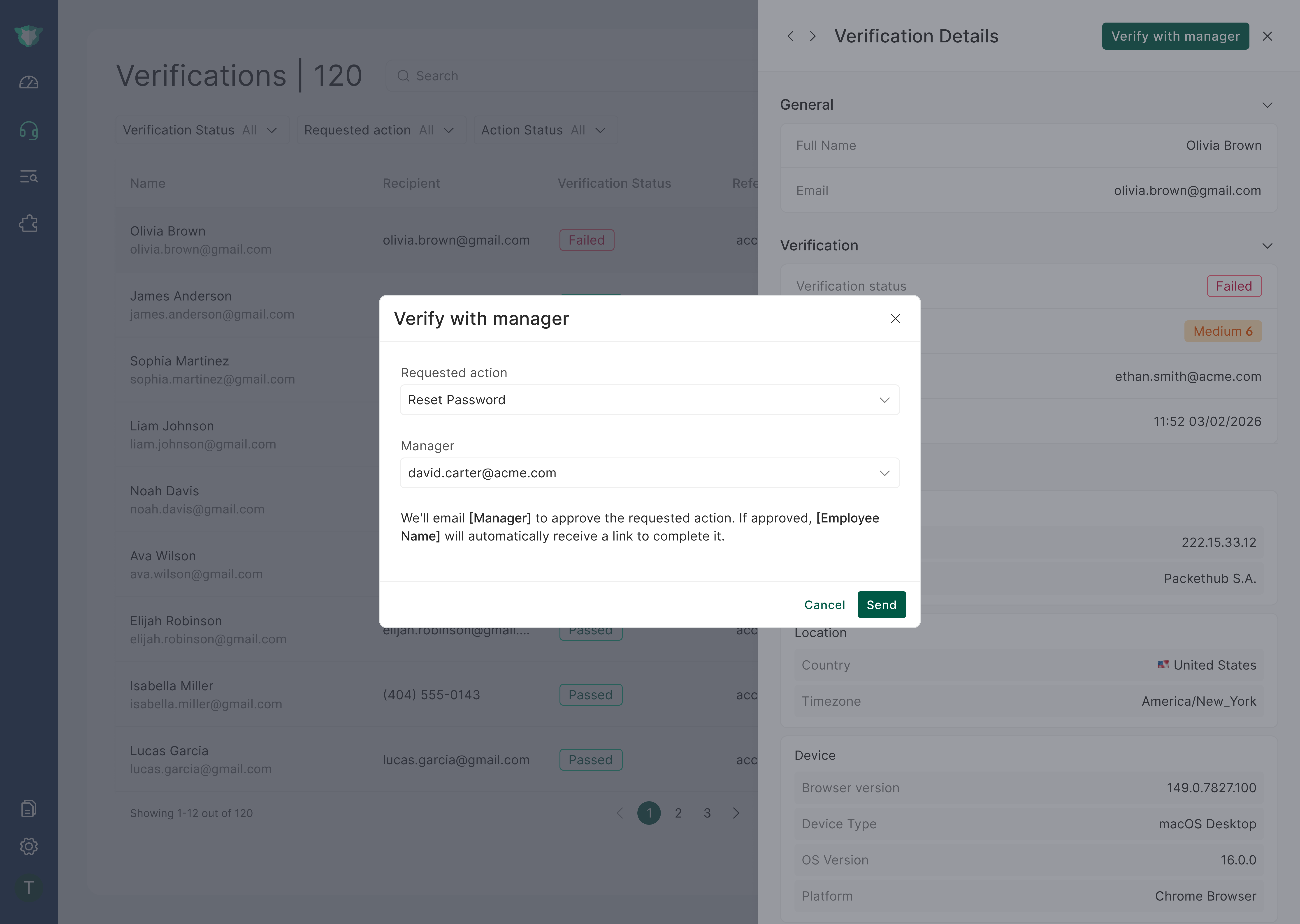
Task: Click the Medium 6 risk badge
Action: 1223,331
